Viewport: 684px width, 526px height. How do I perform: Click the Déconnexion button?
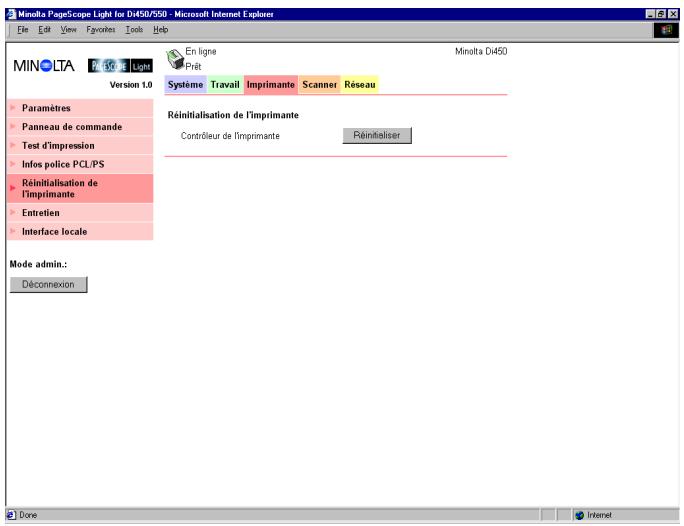pyautogui.click(x=48, y=284)
